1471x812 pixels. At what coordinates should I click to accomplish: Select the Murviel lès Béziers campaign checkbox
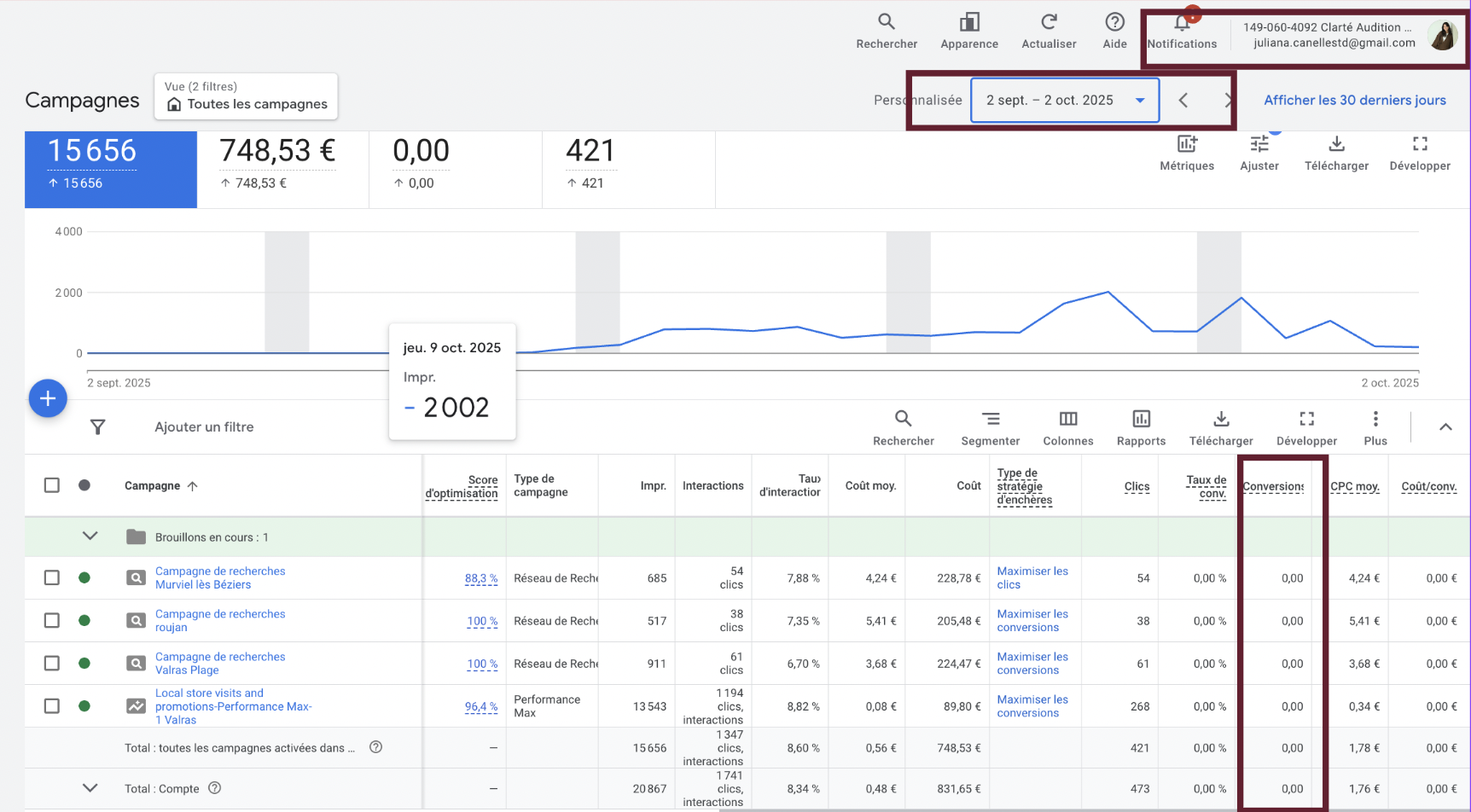(x=52, y=577)
